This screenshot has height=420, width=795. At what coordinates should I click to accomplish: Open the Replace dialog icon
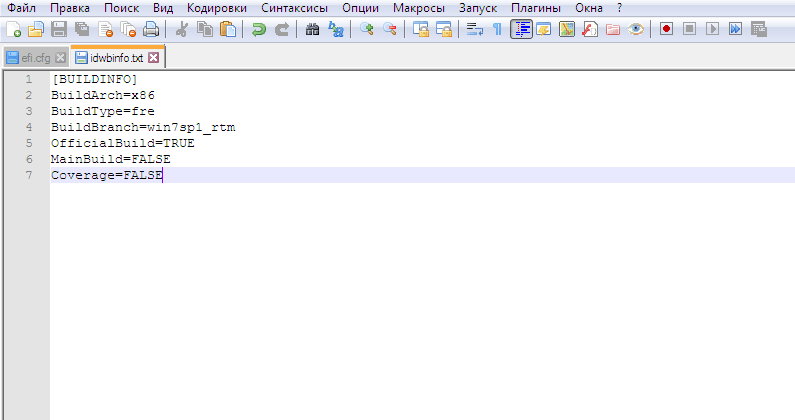(x=336, y=29)
